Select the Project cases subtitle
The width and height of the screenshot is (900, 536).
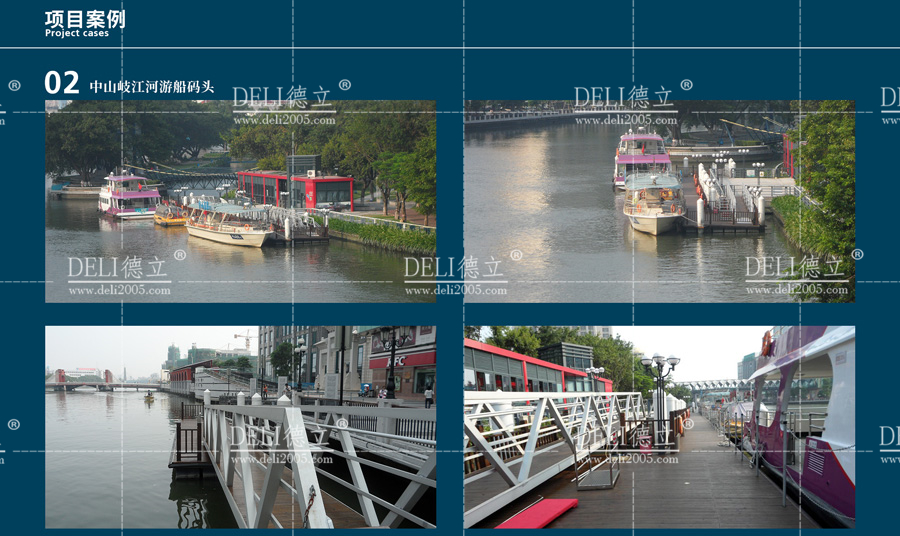(x=77, y=34)
